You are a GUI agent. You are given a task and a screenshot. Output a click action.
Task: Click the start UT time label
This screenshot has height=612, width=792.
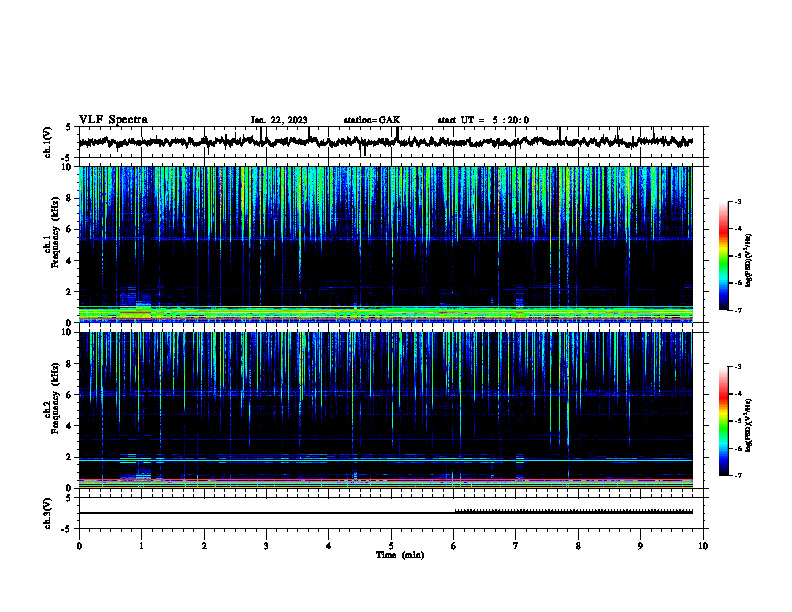483,120
